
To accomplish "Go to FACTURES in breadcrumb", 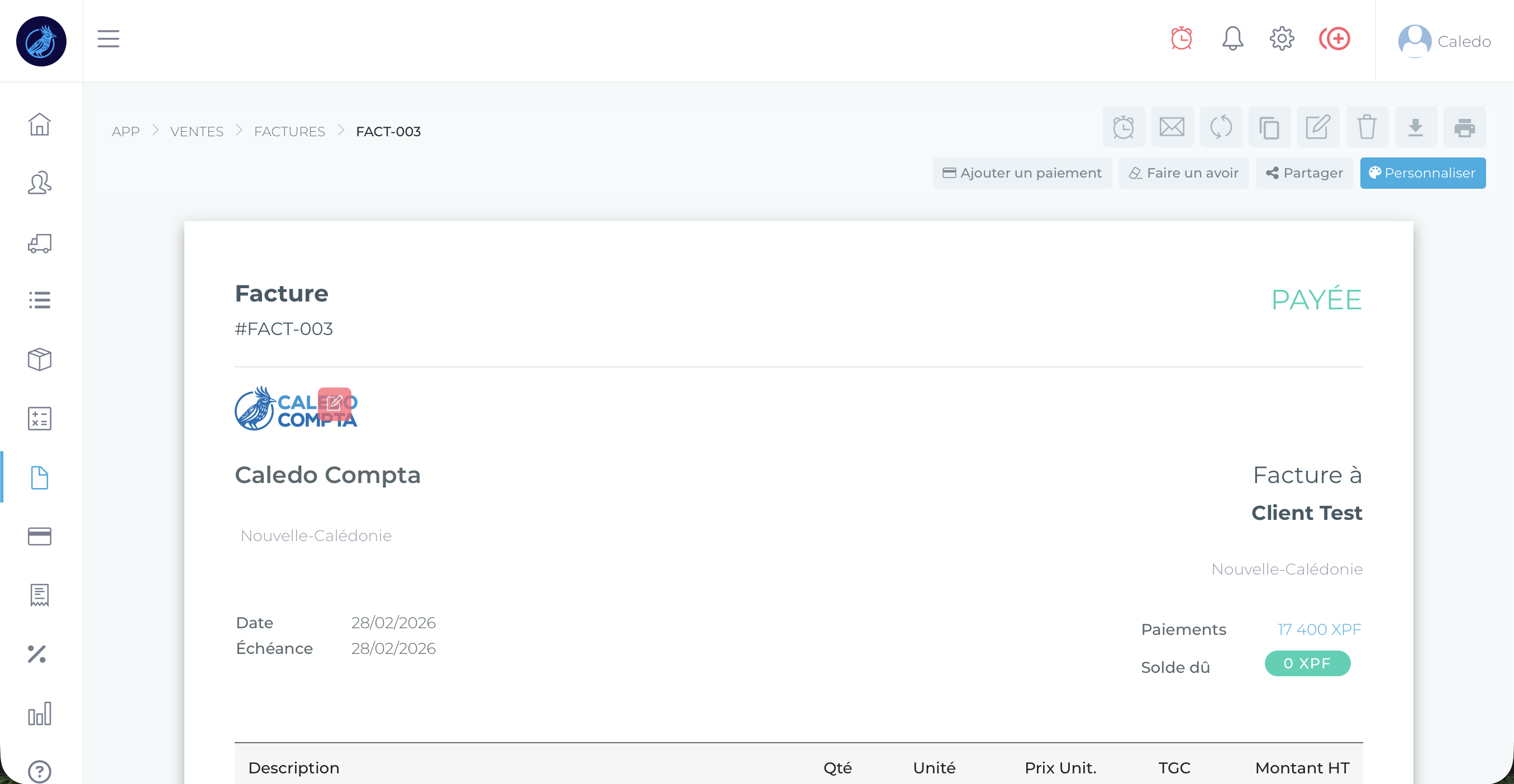I will [289, 132].
